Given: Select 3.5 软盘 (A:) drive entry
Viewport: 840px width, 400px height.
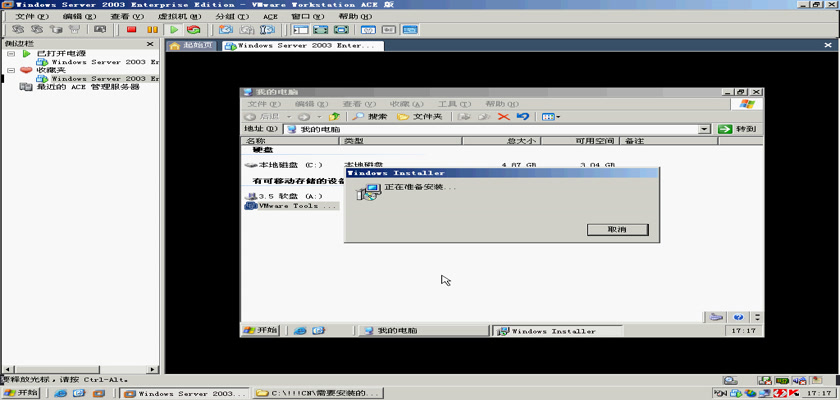Looking at the screenshot, I should [x=283, y=196].
